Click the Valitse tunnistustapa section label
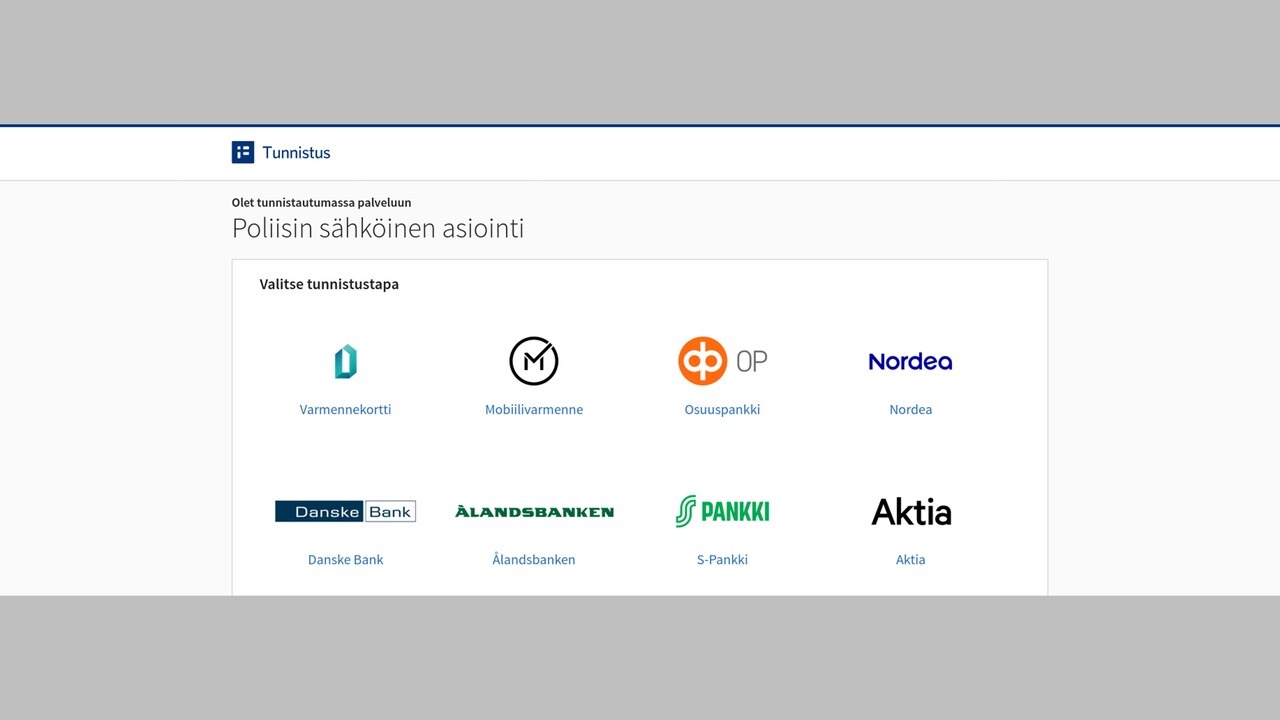 point(329,284)
